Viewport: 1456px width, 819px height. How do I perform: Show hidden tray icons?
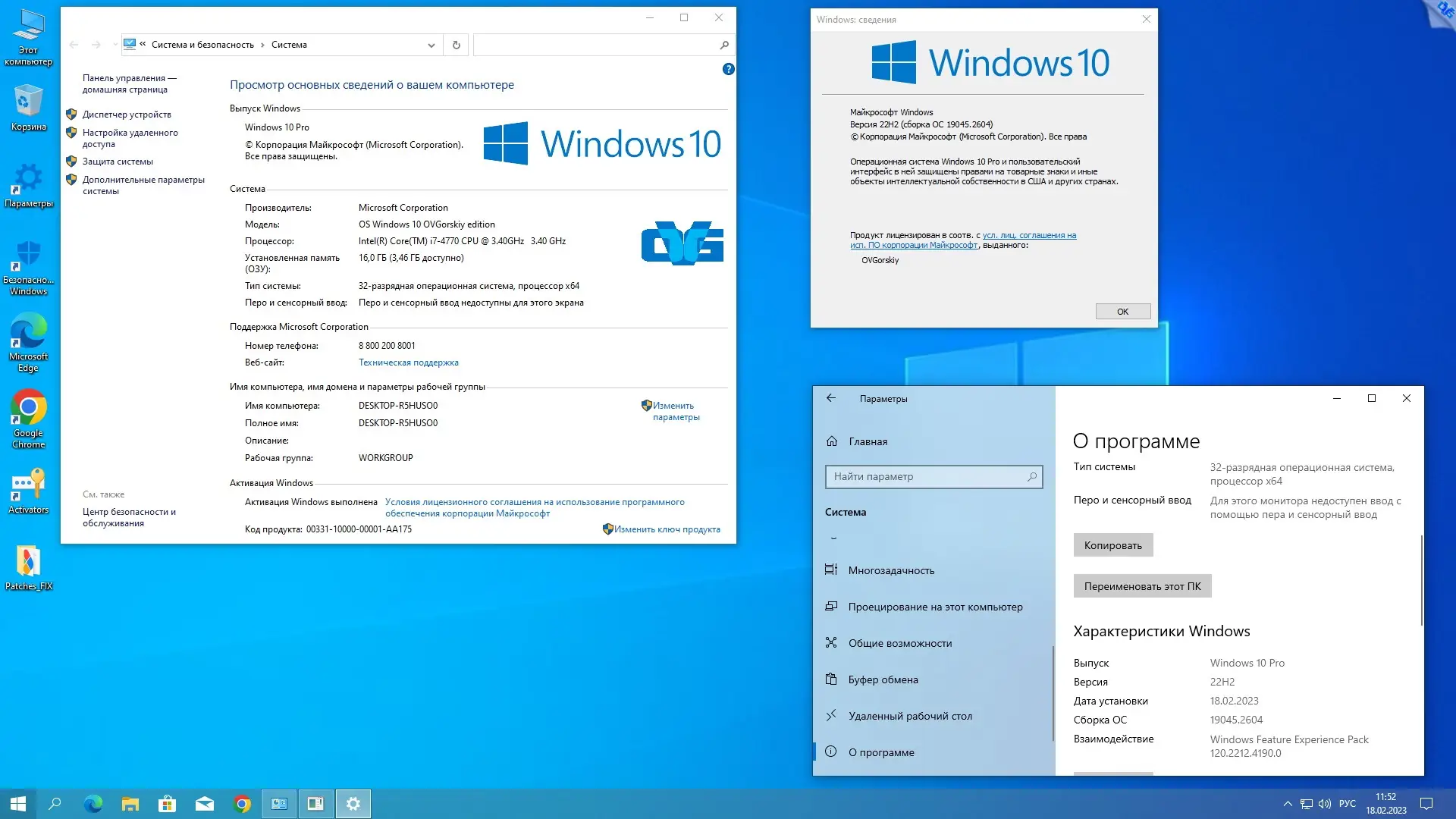1287,803
